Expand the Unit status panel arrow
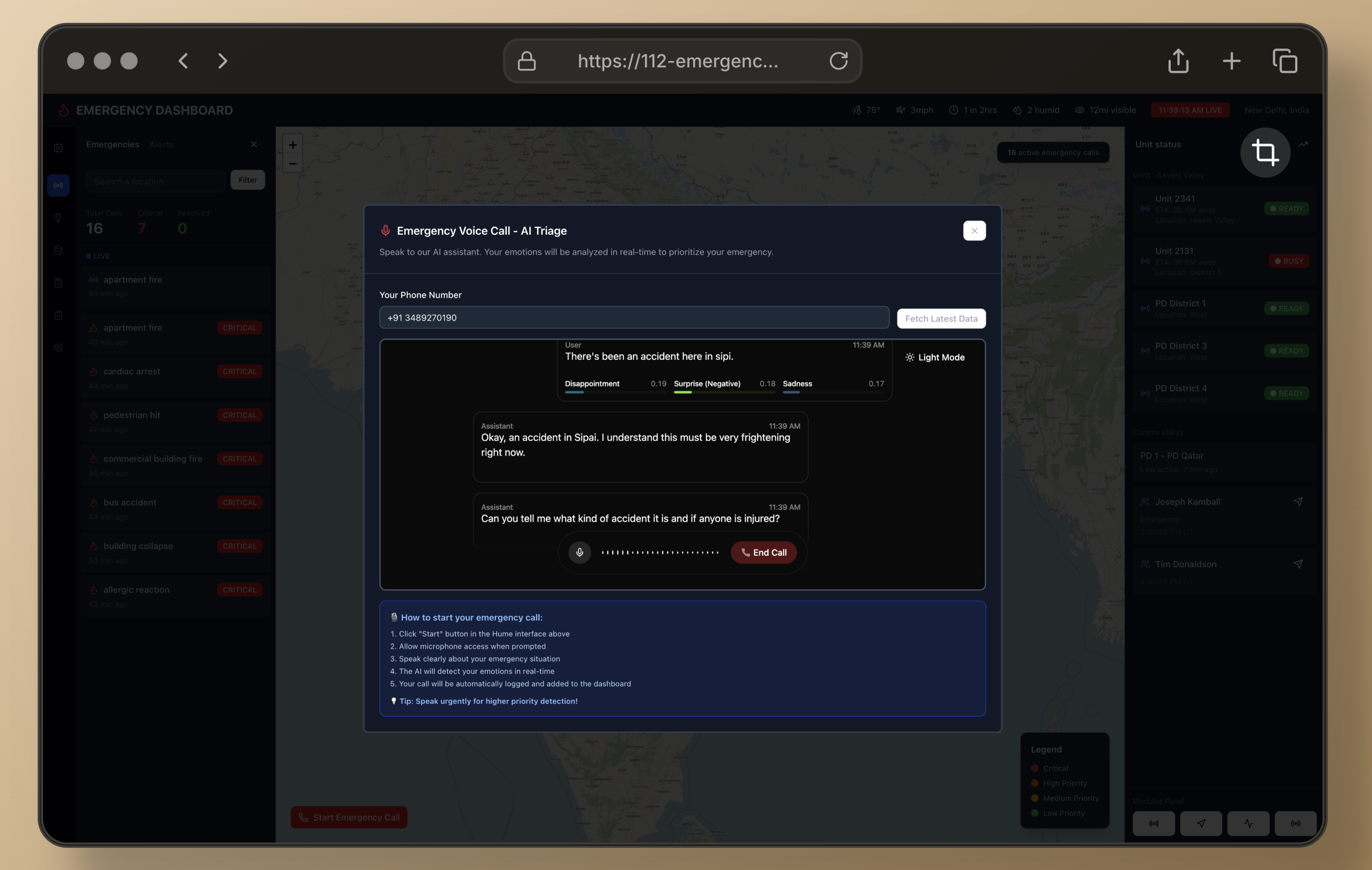This screenshot has width=1372, height=870. coord(1303,145)
